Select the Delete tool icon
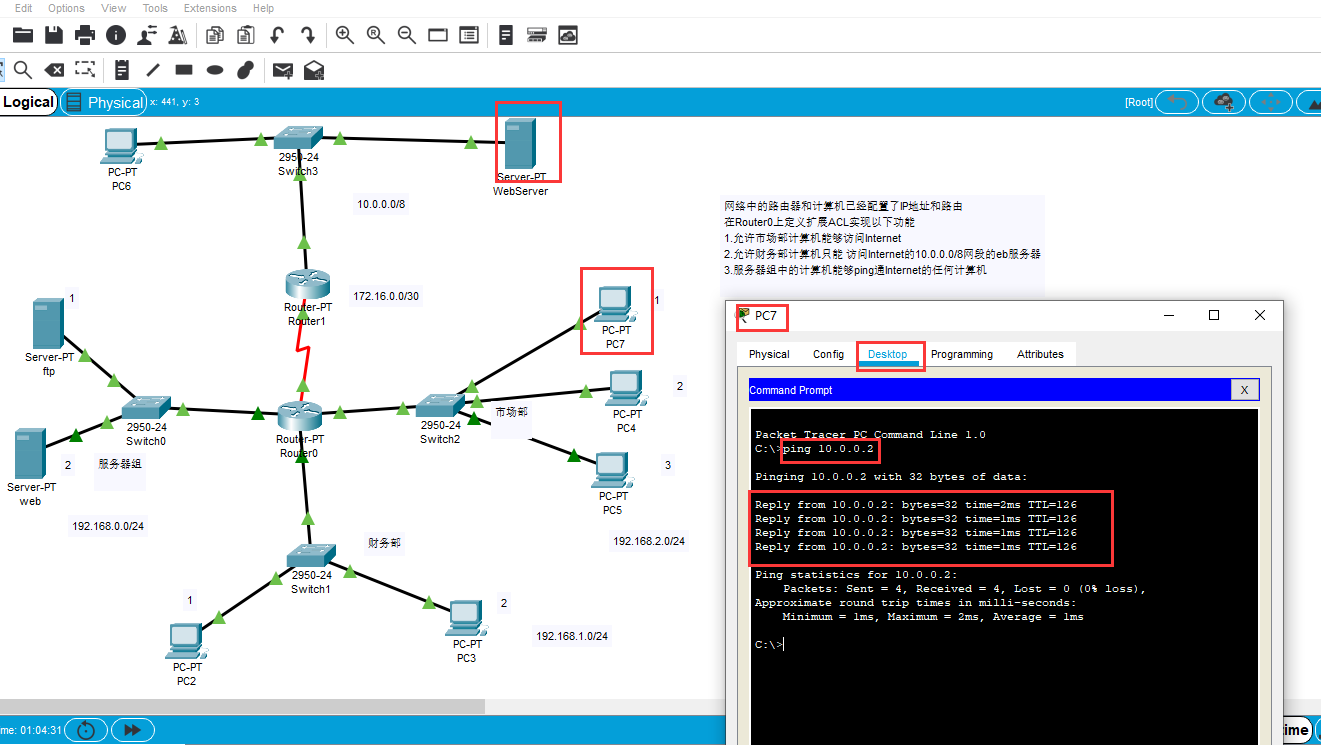 click(x=54, y=70)
